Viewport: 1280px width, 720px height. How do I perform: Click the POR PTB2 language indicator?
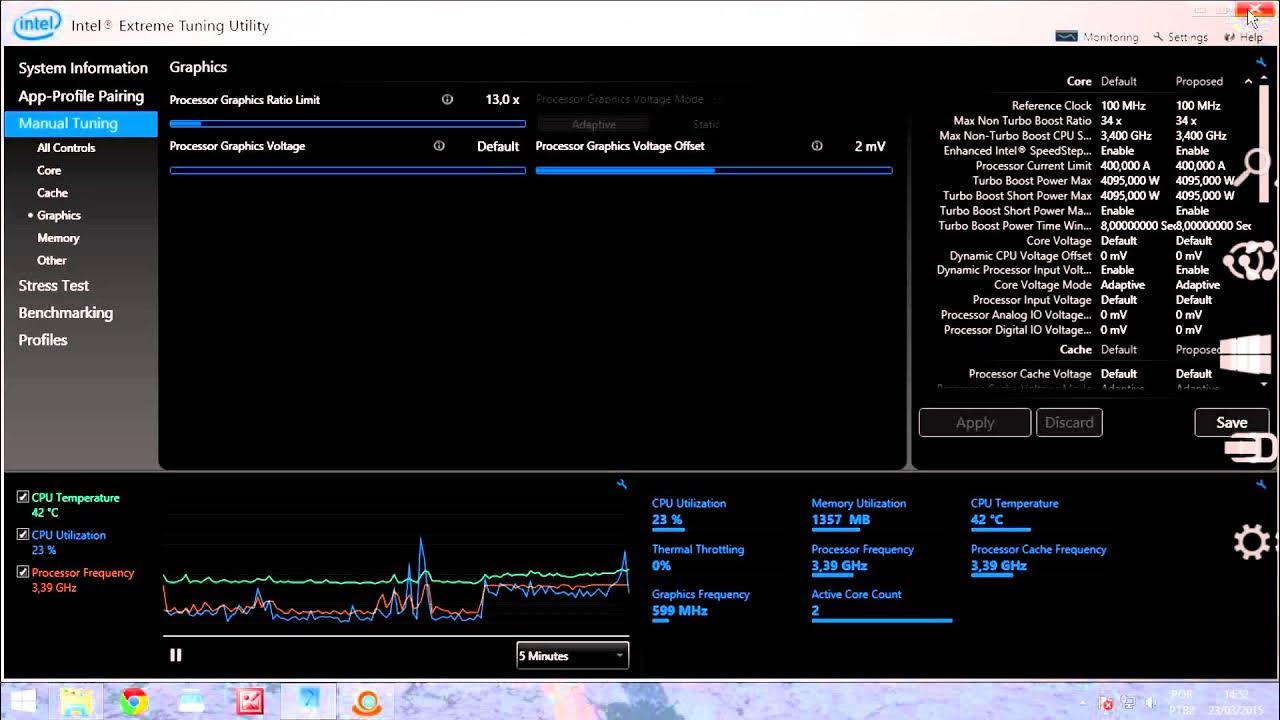tap(1182, 702)
